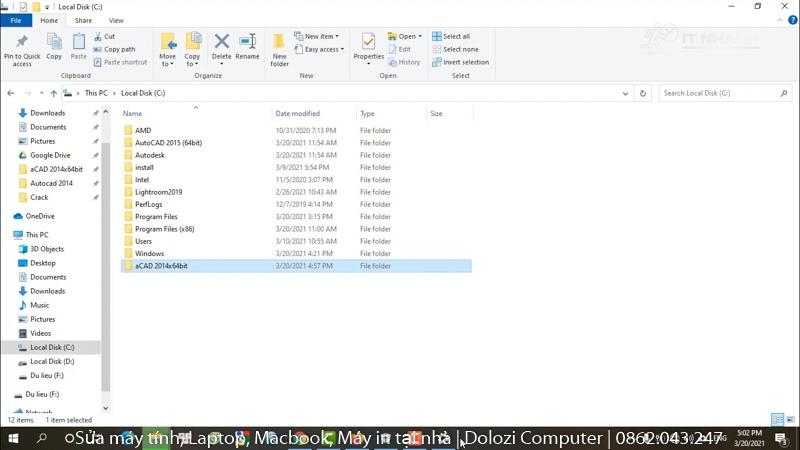800x450 pixels.
Task: Switch to the View ribbon tab
Action: point(116,20)
